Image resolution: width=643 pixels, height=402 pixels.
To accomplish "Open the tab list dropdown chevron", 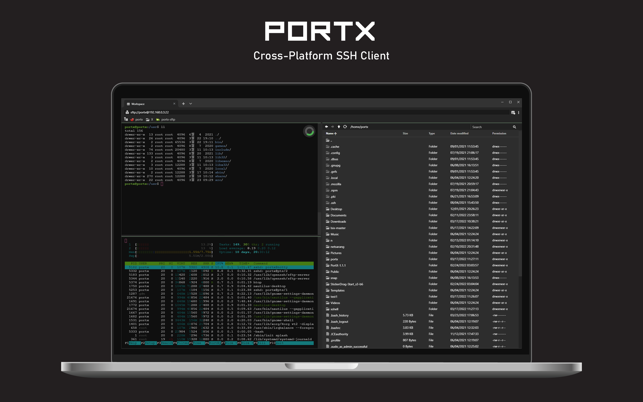I will (x=190, y=104).
